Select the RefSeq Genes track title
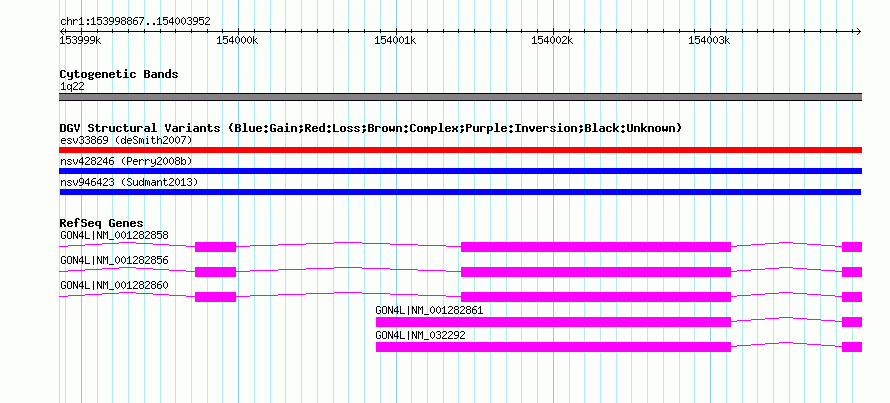Image resolution: width=890 pixels, height=403 pixels. (x=102, y=223)
